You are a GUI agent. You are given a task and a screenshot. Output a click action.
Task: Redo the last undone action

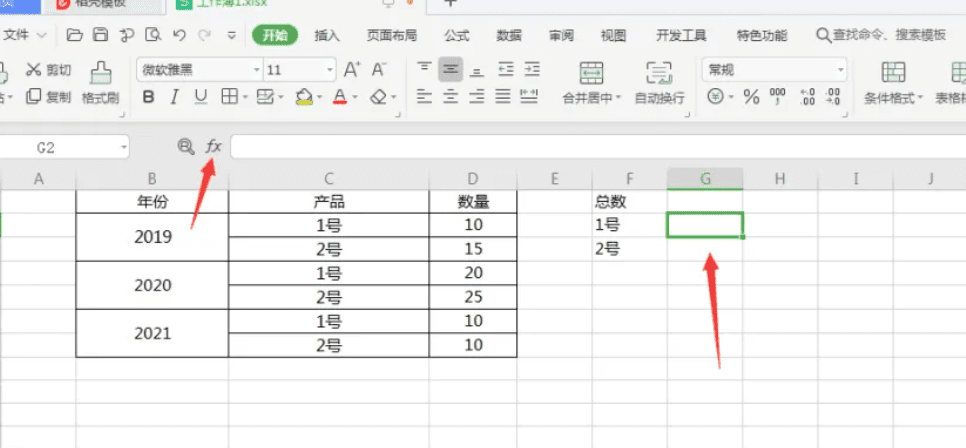(205, 35)
